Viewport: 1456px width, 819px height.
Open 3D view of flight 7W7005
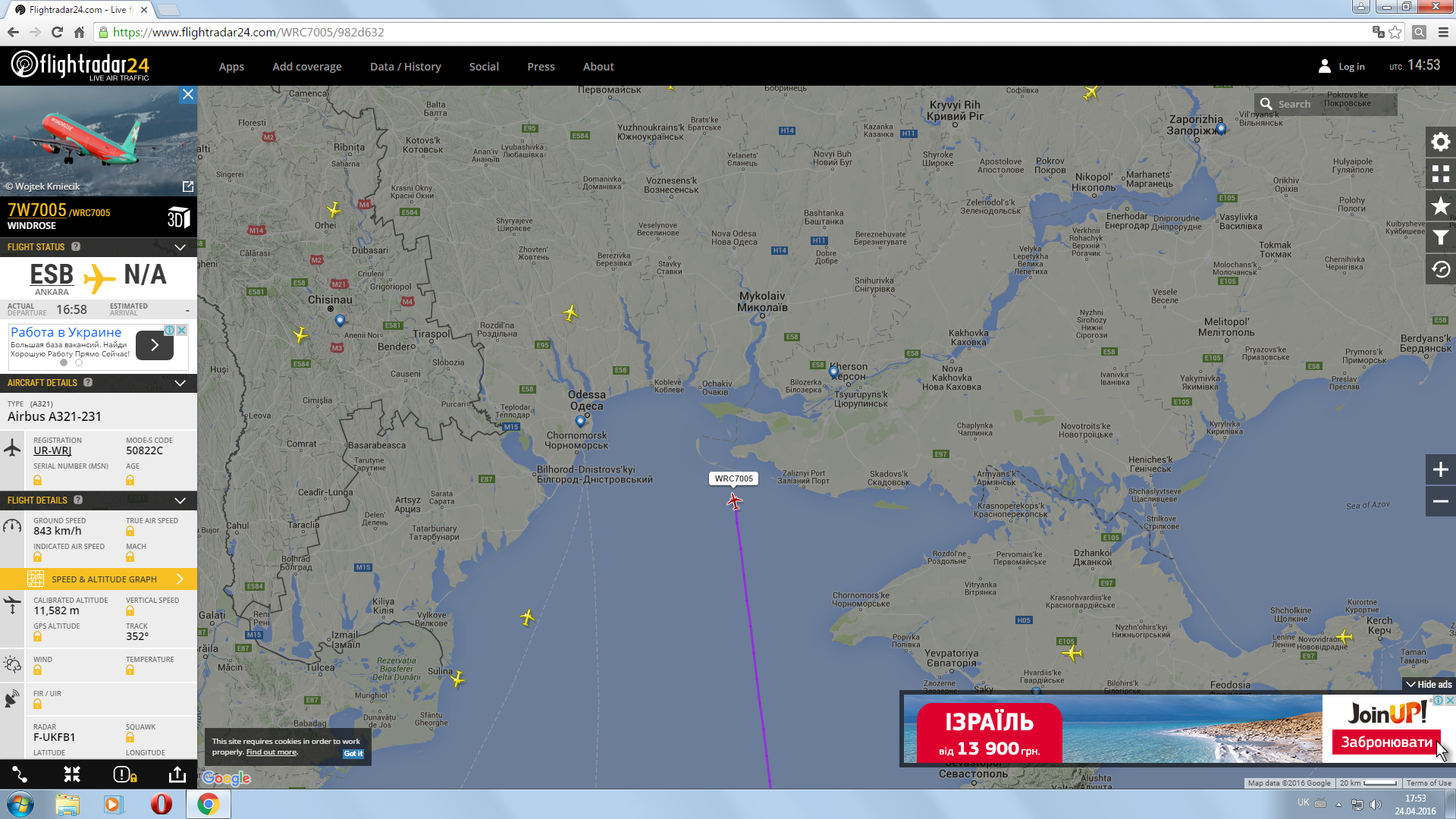tap(178, 218)
